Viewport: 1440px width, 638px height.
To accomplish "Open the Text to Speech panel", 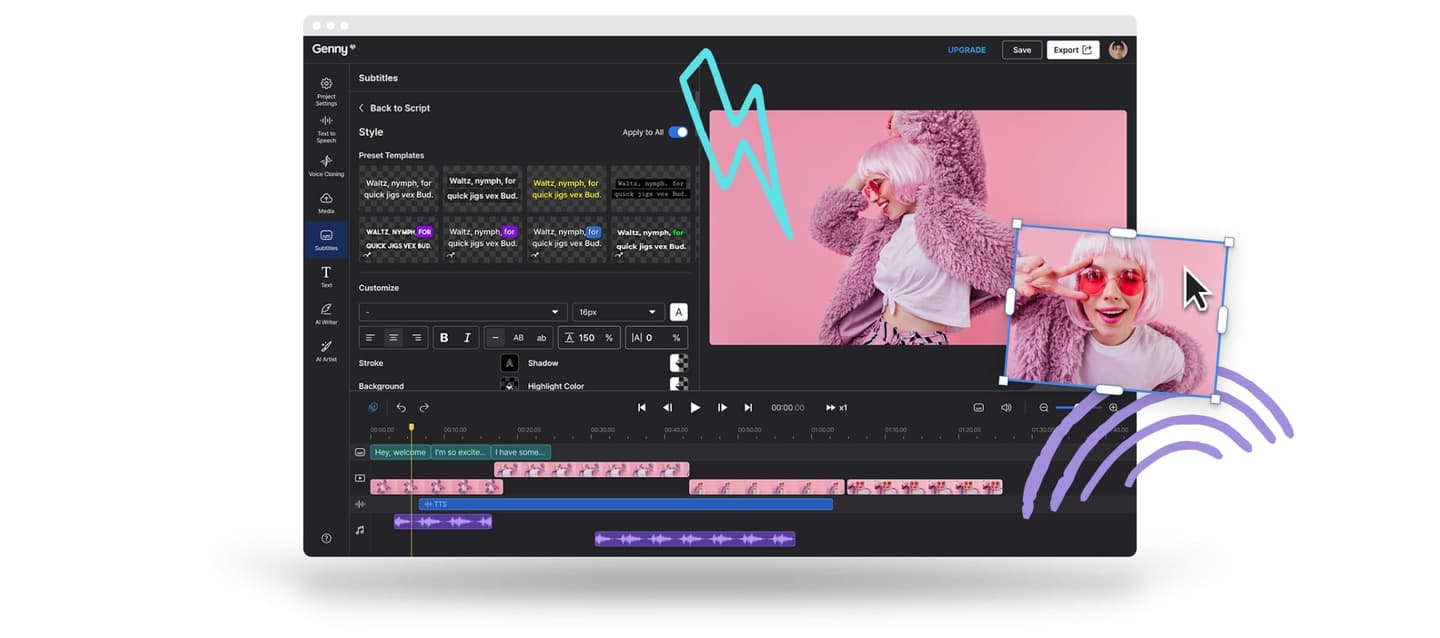I will 326,127.
